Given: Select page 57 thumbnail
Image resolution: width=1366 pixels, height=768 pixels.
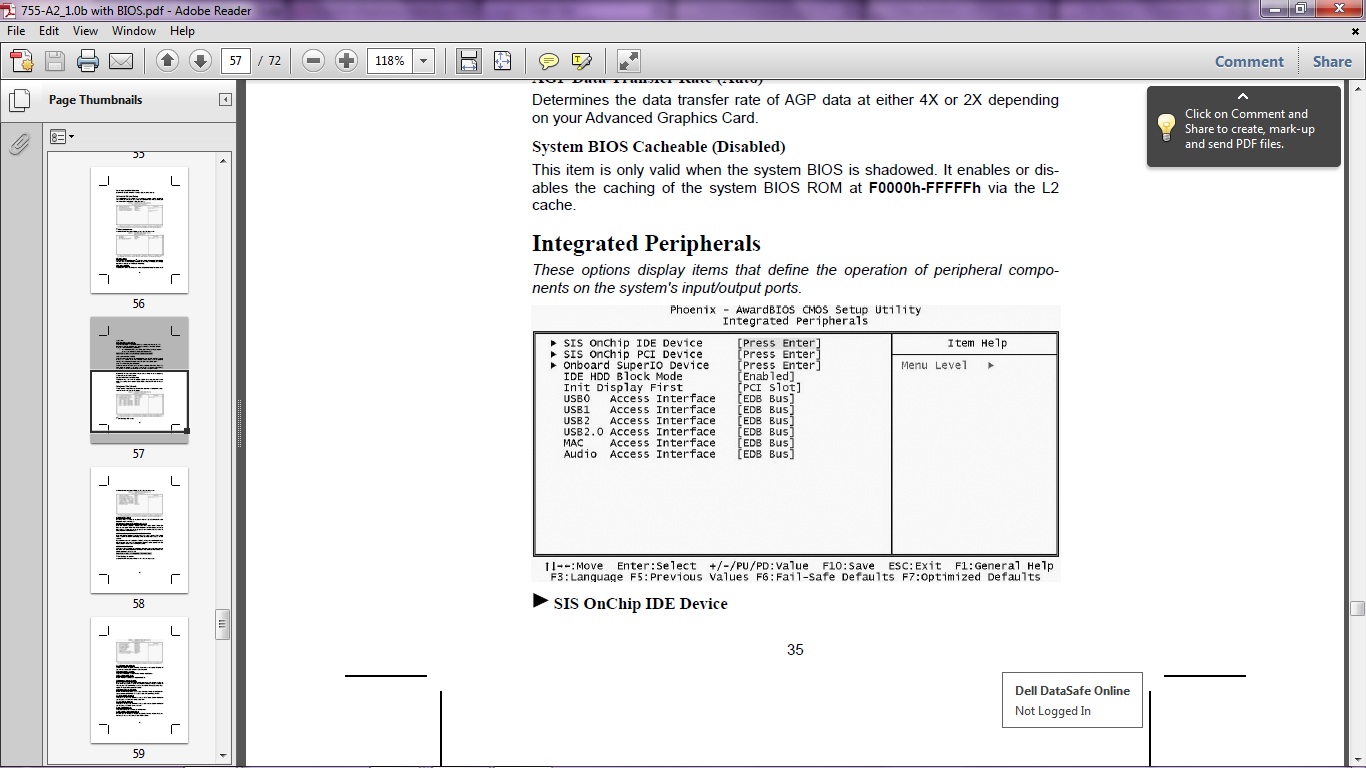Looking at the screenshot, I should pos(139,380).
